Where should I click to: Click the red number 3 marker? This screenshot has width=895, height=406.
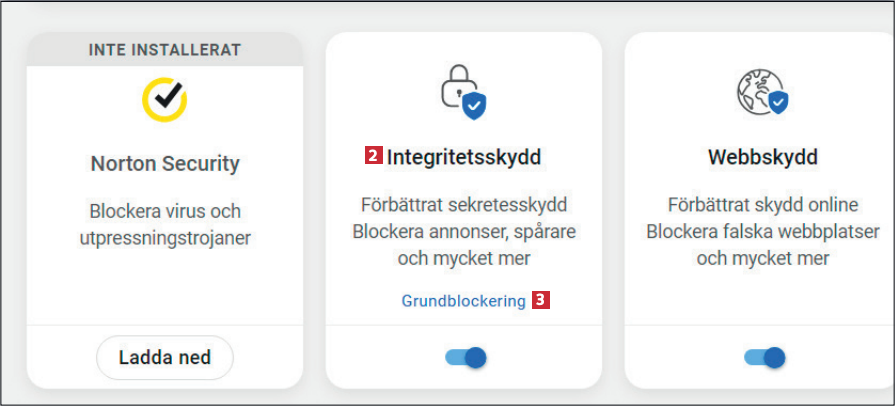[540, 300]
